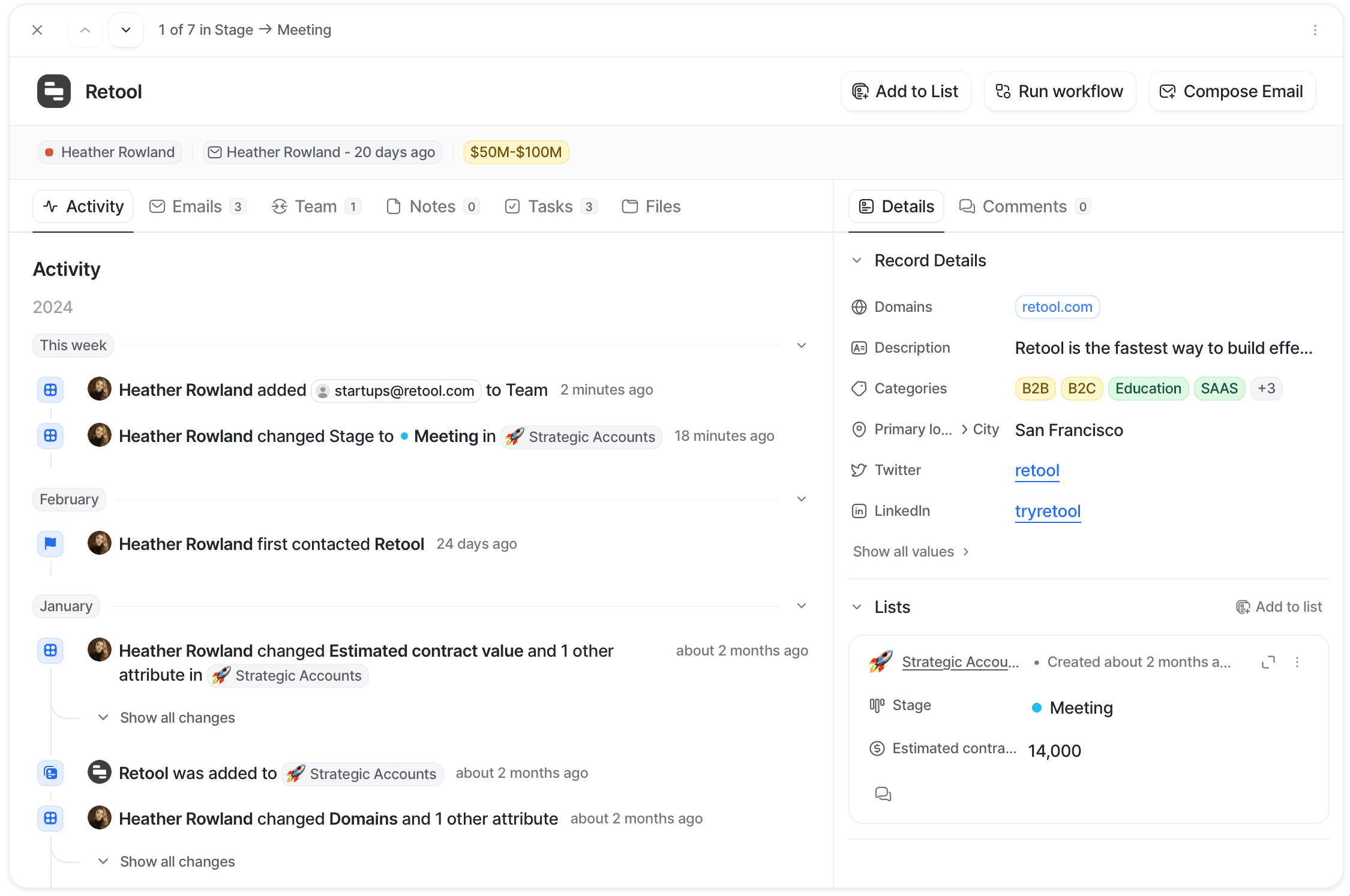The image size is (1350, 896).
Task: Open the retool.com domain link
Action: click(1057, 307)
